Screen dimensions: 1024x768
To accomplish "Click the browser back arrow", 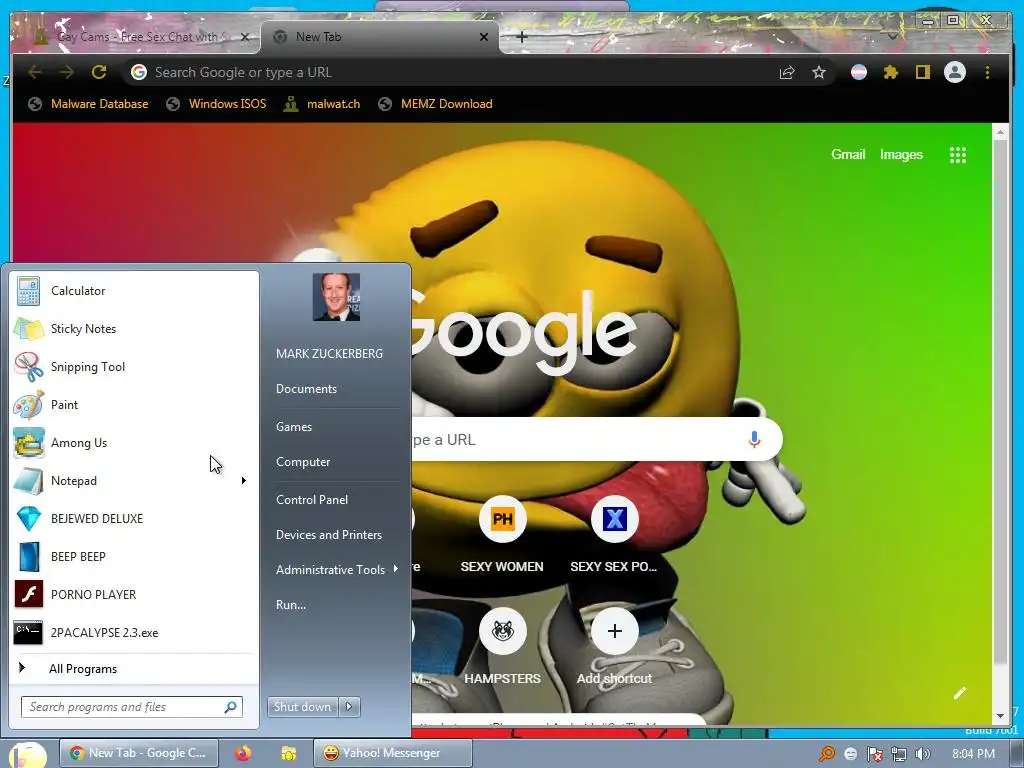I will click(x=35, y=72).
